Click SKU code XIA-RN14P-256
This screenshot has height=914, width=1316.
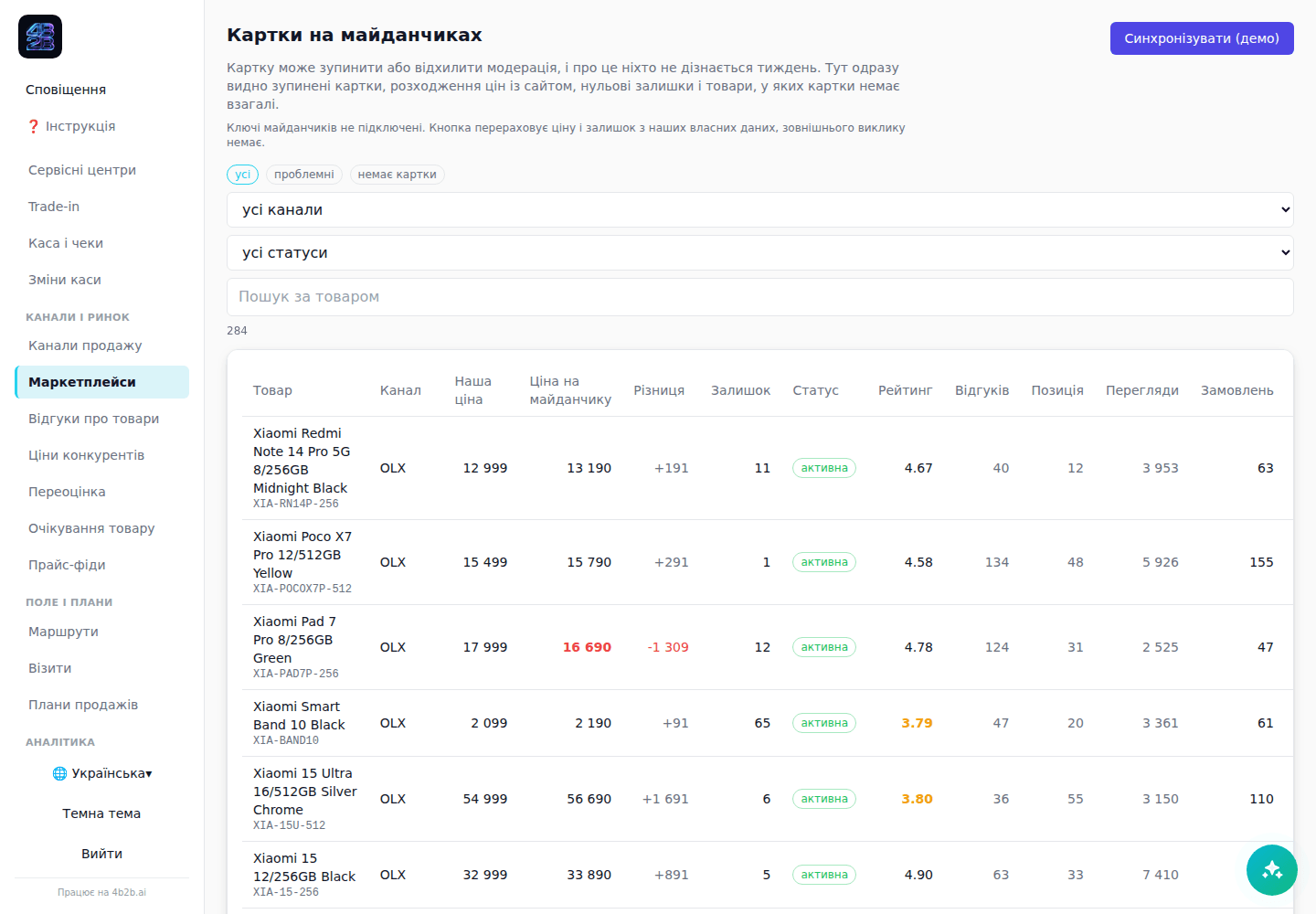coord(296,504)
